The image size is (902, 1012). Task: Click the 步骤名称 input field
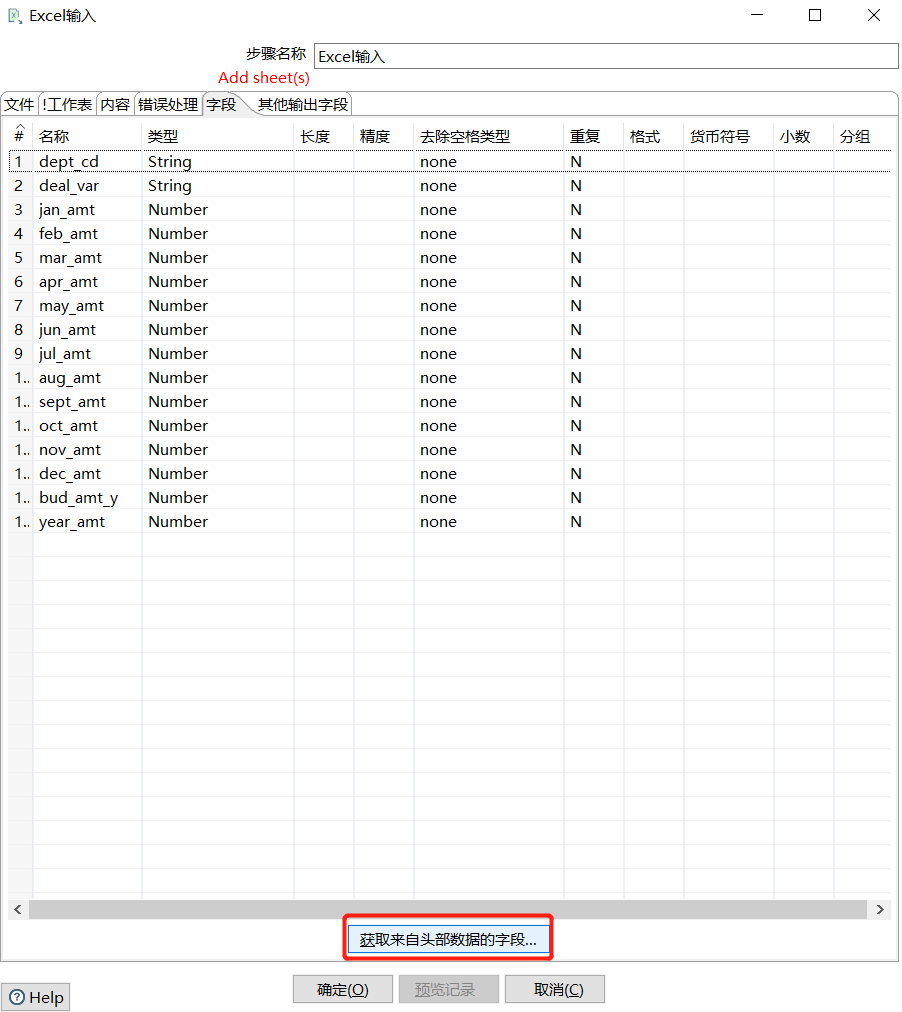click(x=605, y=56)
